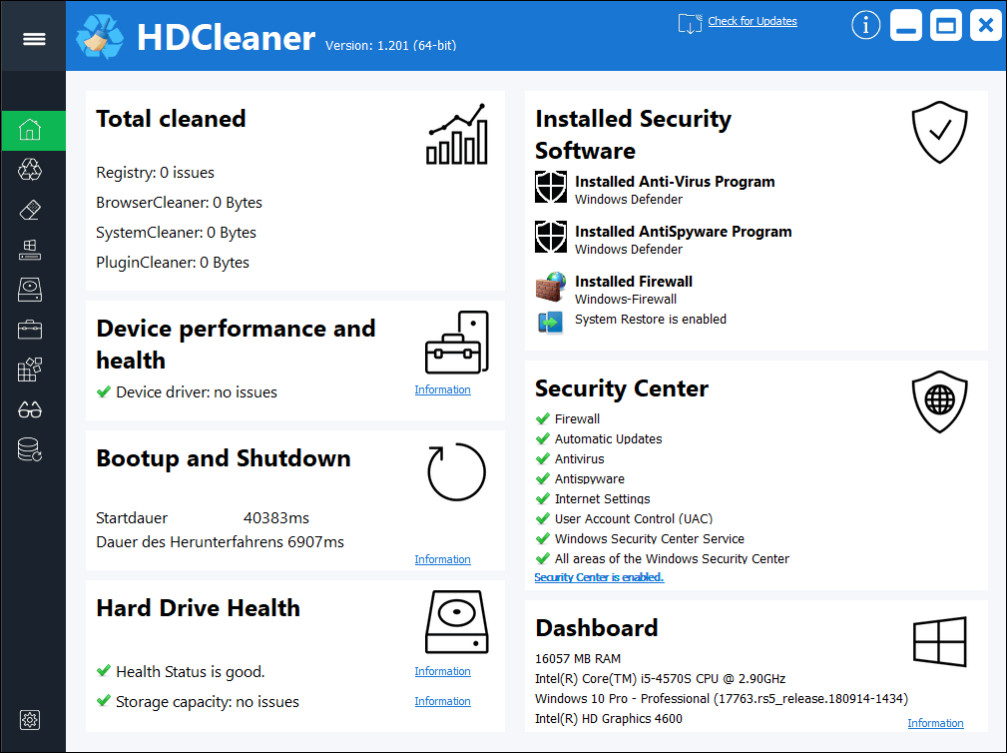This screenshot has height=753, width=1007.
Task: Click the Windows logo icon beside Dashboard
Action: (x=938, y=643)
